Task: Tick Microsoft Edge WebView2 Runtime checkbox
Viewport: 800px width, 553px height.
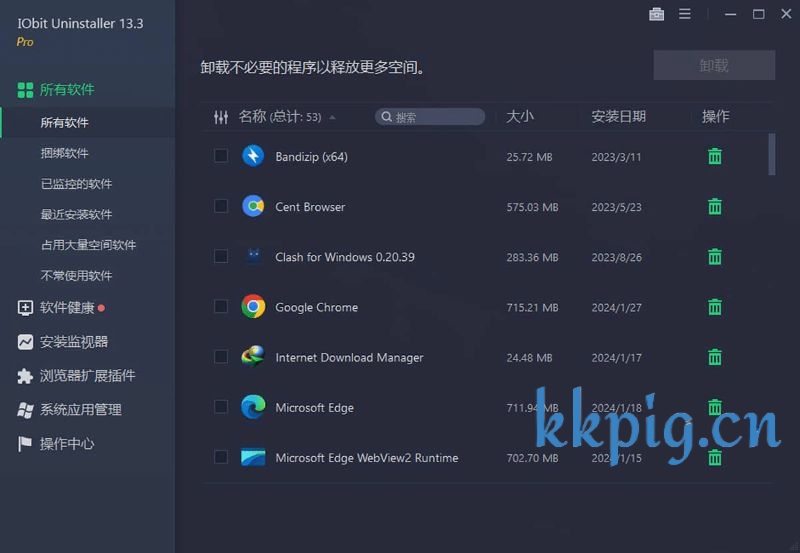Action: pos(221,457)
